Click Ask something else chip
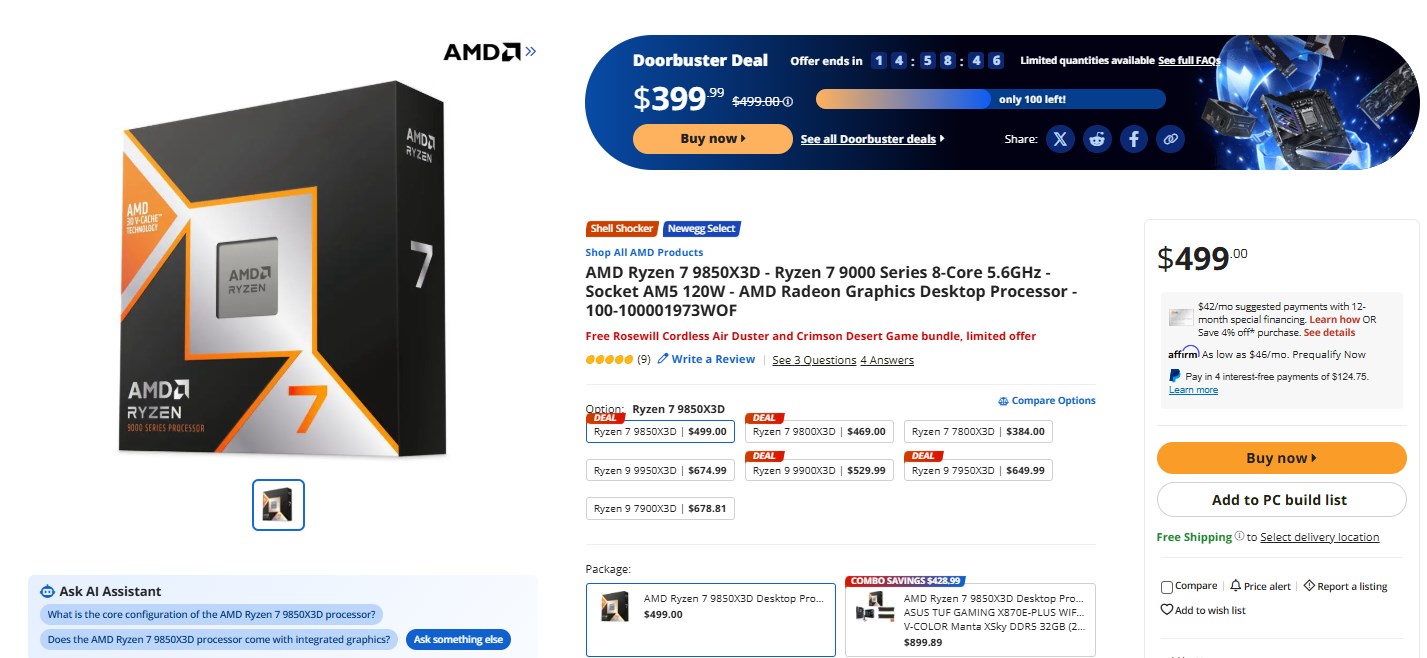 (458, 640)
